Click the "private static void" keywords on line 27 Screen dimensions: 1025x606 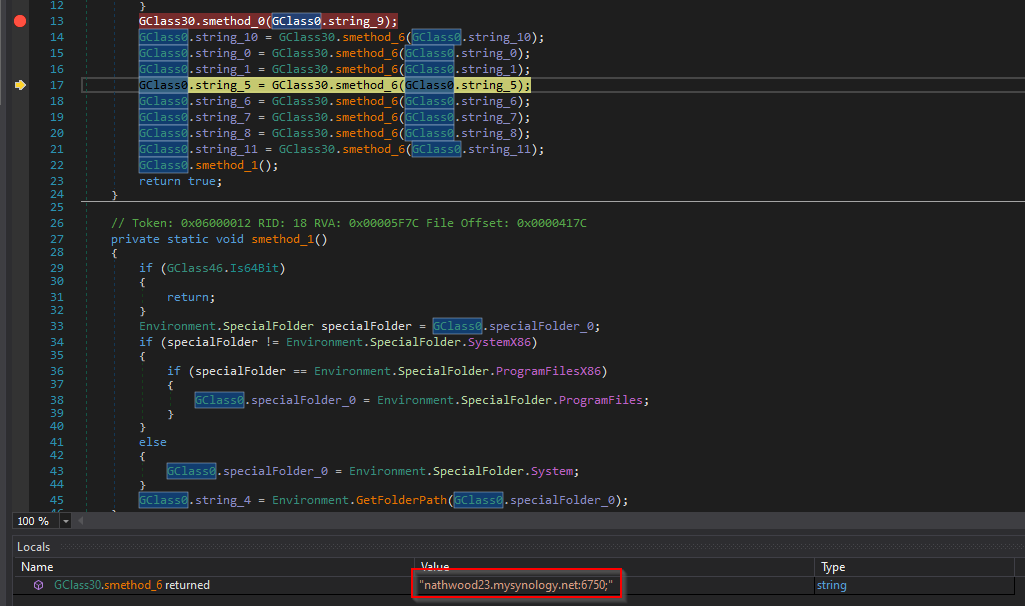coord(177,239)
